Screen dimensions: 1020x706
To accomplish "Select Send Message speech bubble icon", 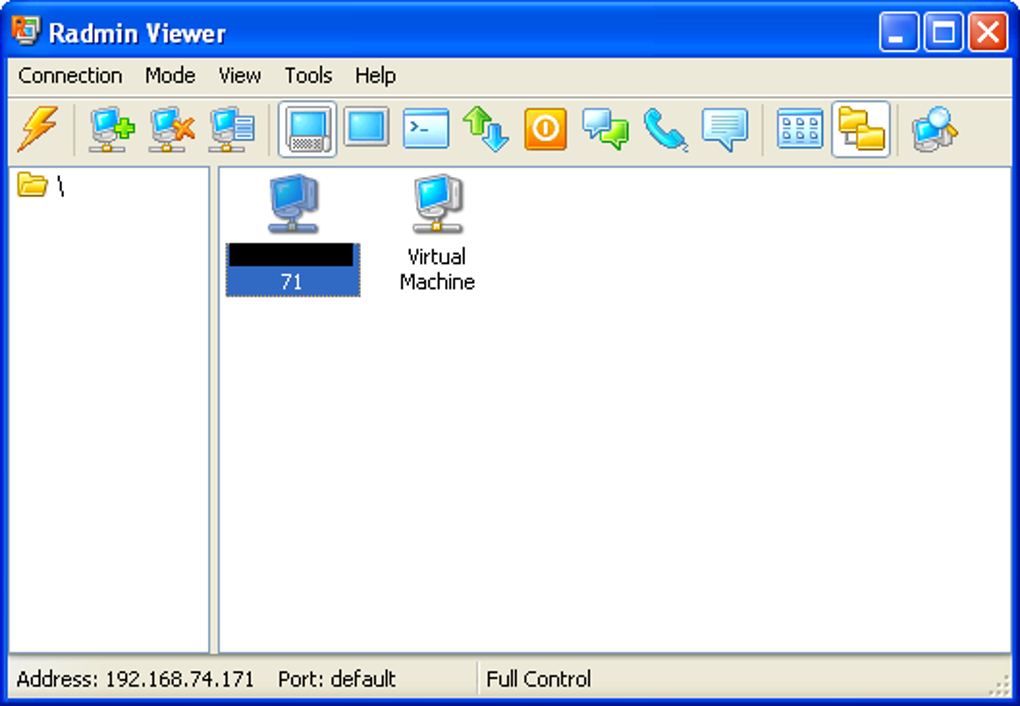I will (x=725, y=129).
